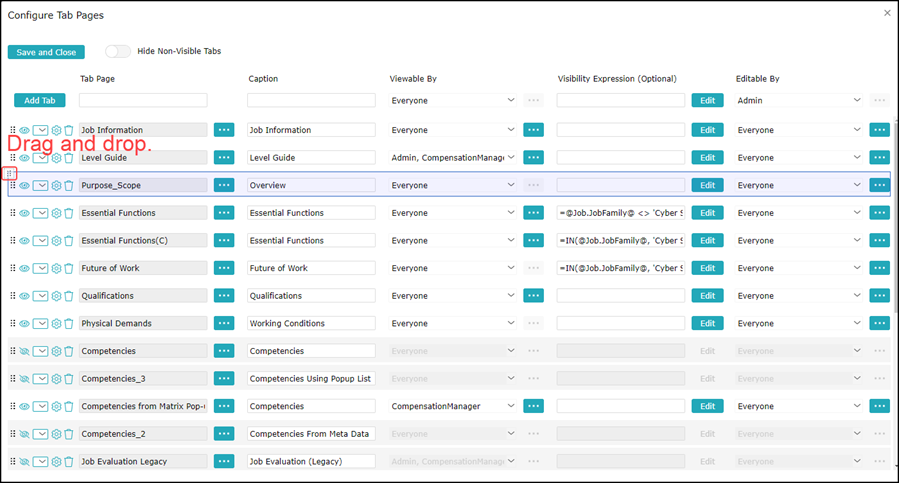The height and width of the screenshot is (483, 899).
Task: Click the Add Tab button
Action: [x=40, y=100]
